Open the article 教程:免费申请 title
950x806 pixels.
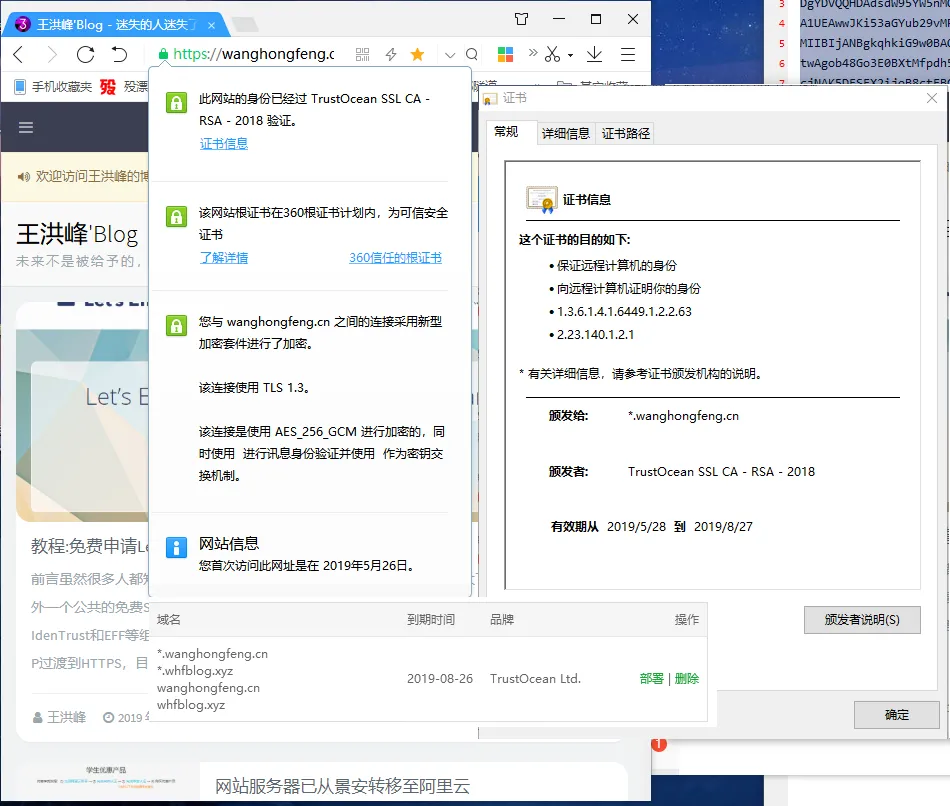pos(89,546)
